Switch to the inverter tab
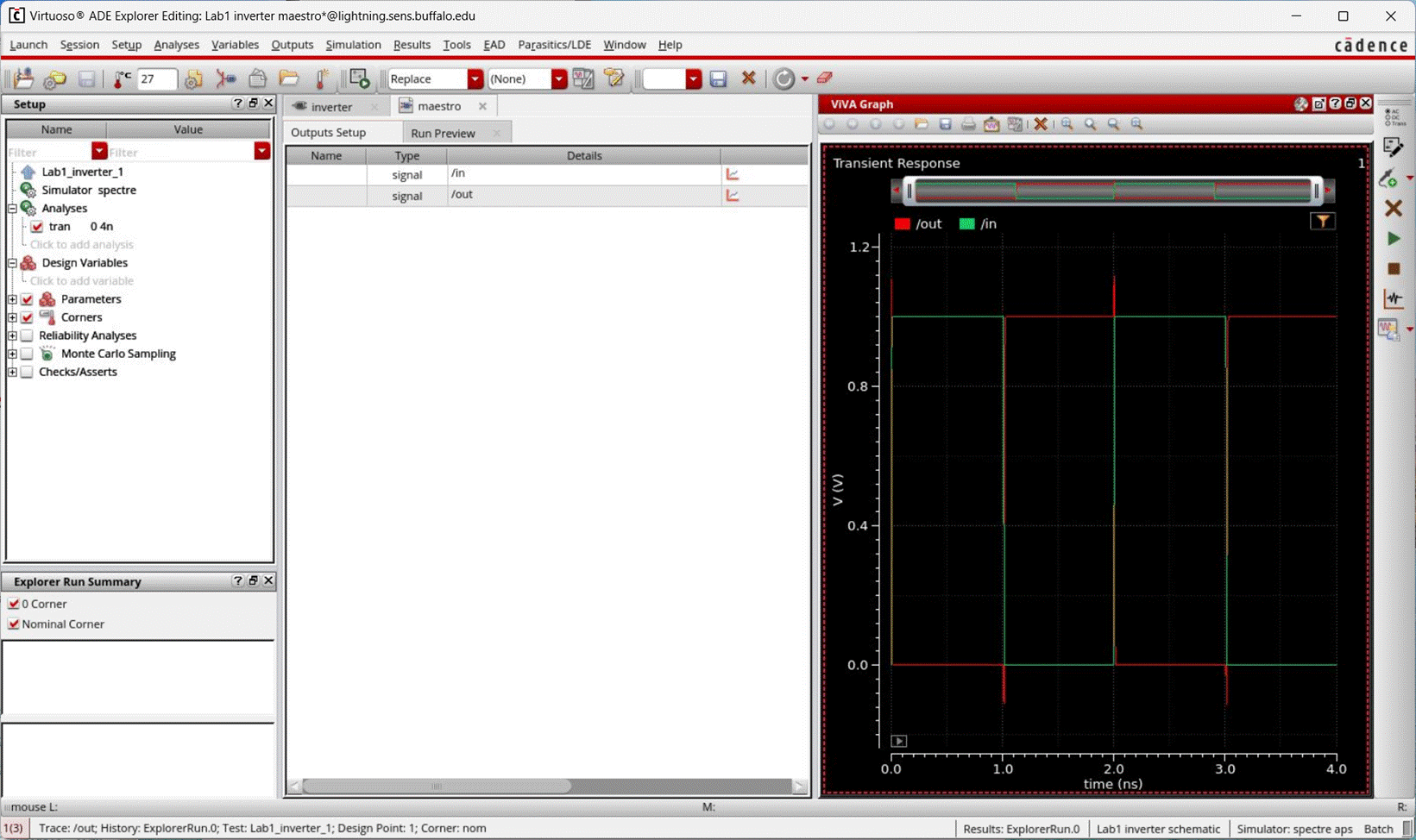Image resolution: width=1416 pixels, height=840 pixels. [332, 106]
